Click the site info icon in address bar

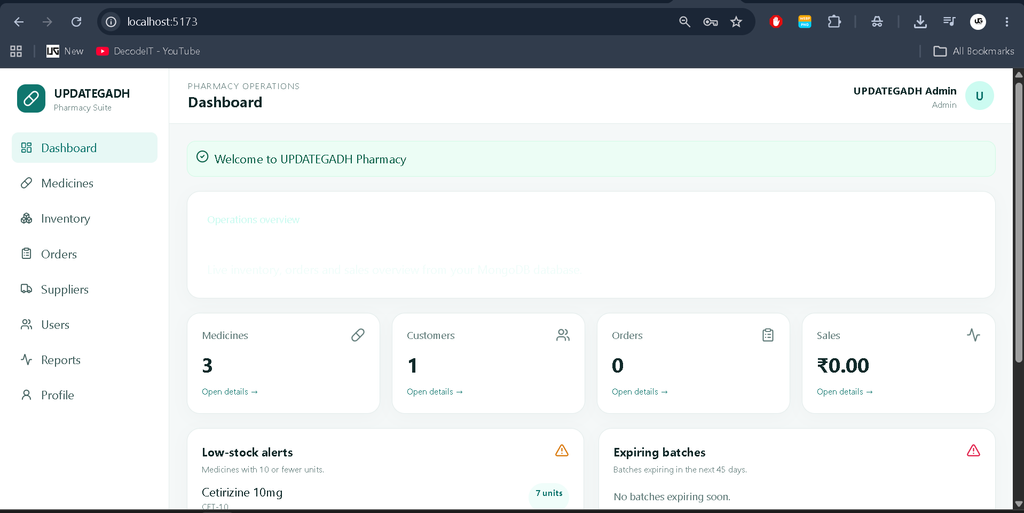(112, 22)
